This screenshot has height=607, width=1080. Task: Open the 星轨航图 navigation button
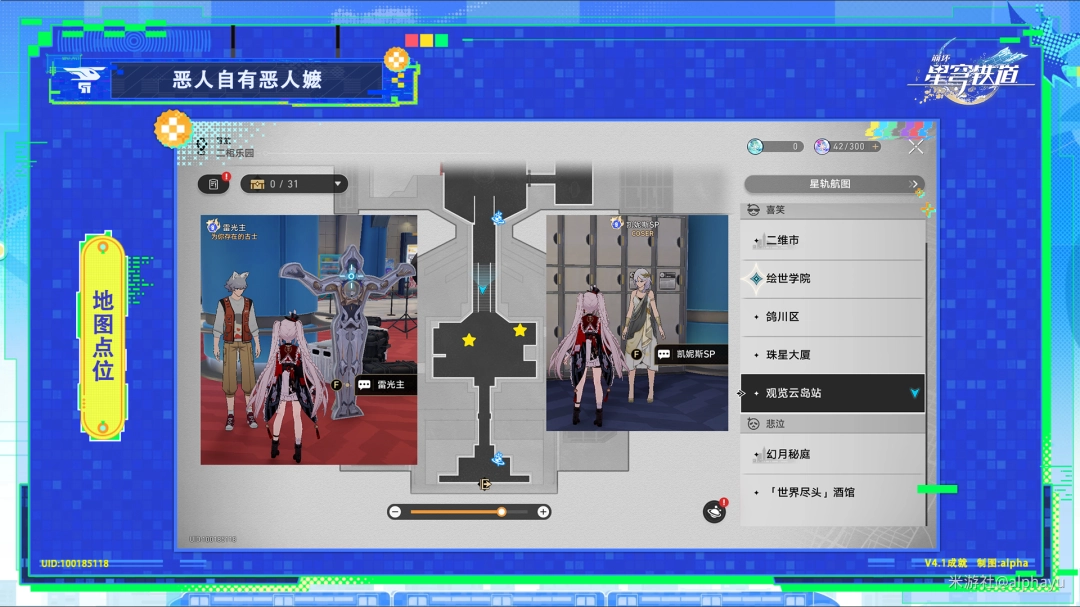(x=832, y=184)
